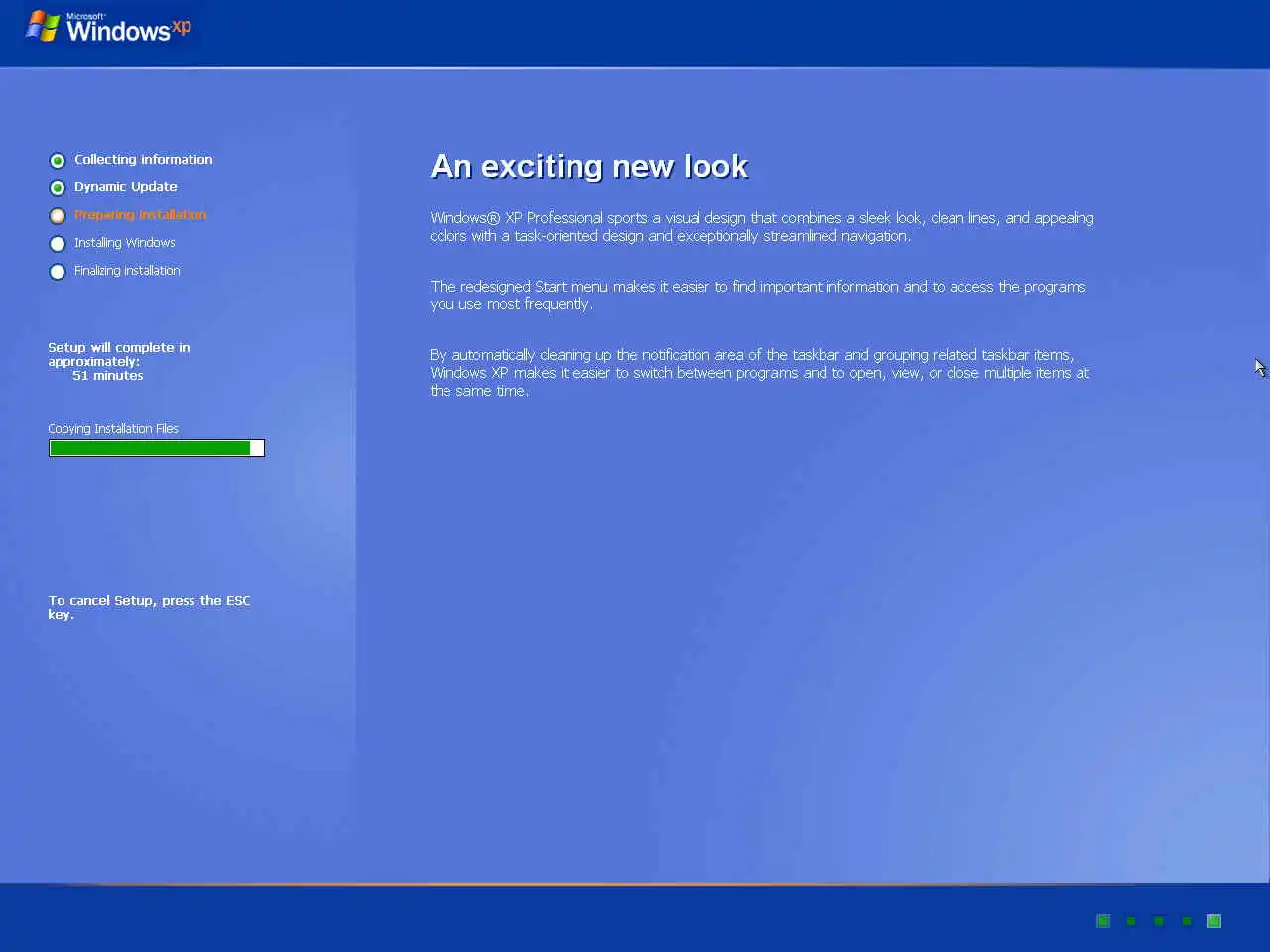Screen dimensions: 1270x952
Task: Click the 'Setup will complete in approximately' text
Action: tap(119, 354)
